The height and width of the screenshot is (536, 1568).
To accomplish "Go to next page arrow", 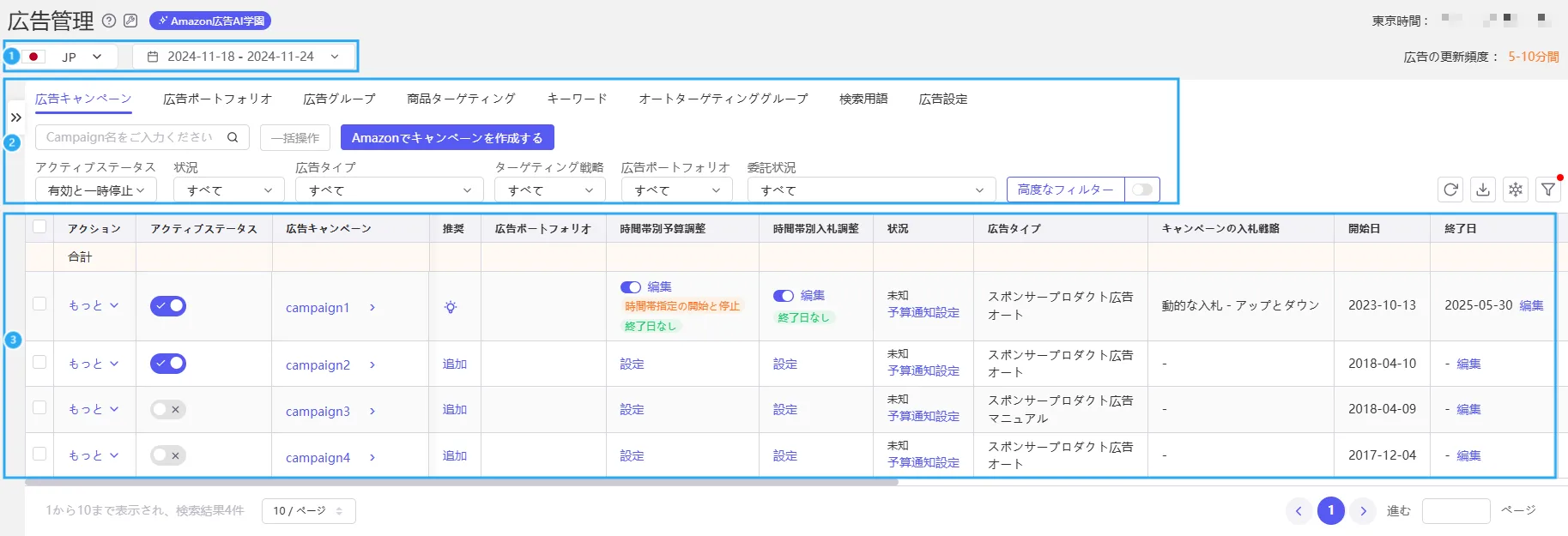I will 1363,511.
